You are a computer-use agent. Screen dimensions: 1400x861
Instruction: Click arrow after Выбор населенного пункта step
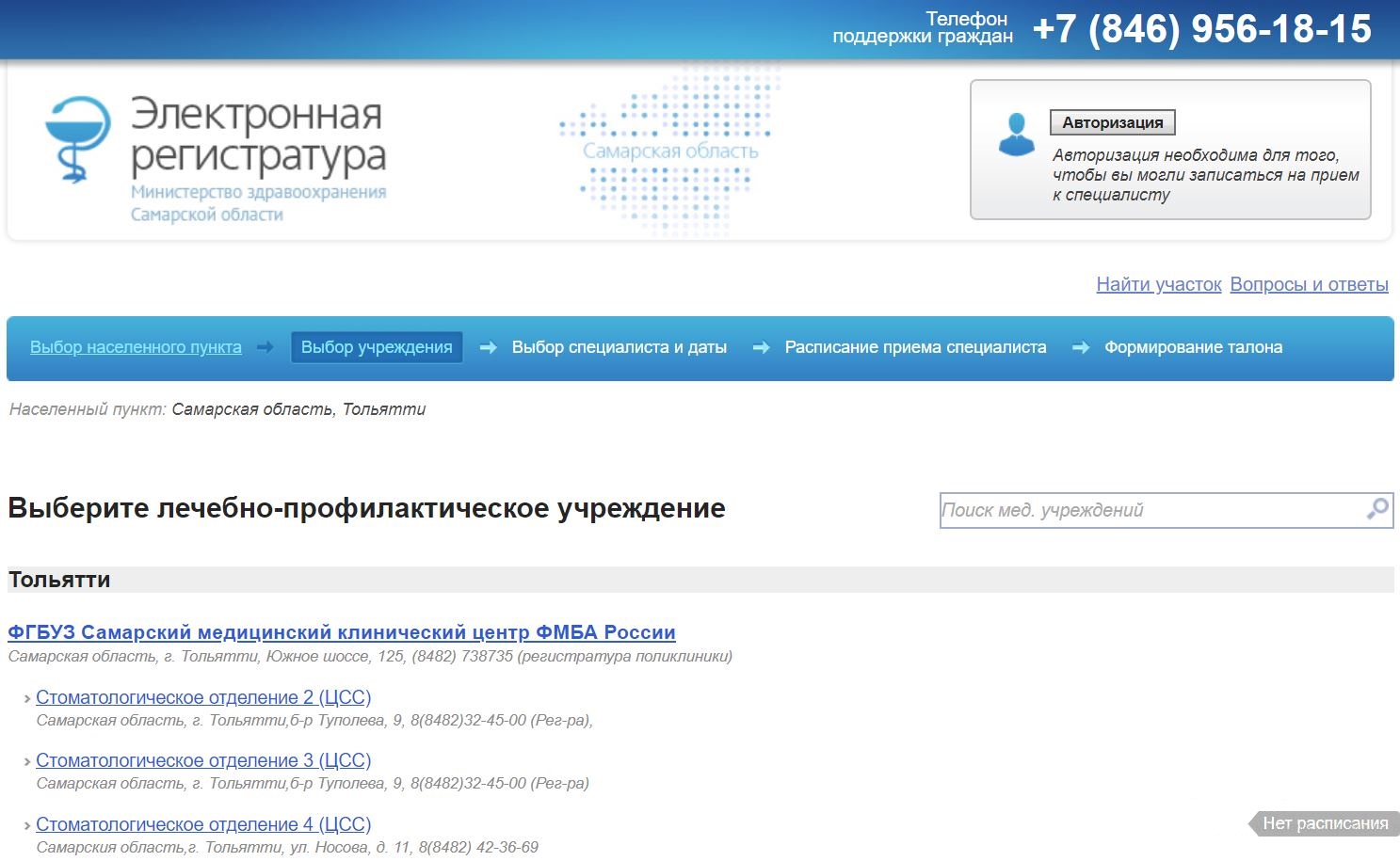coord(266,347)
